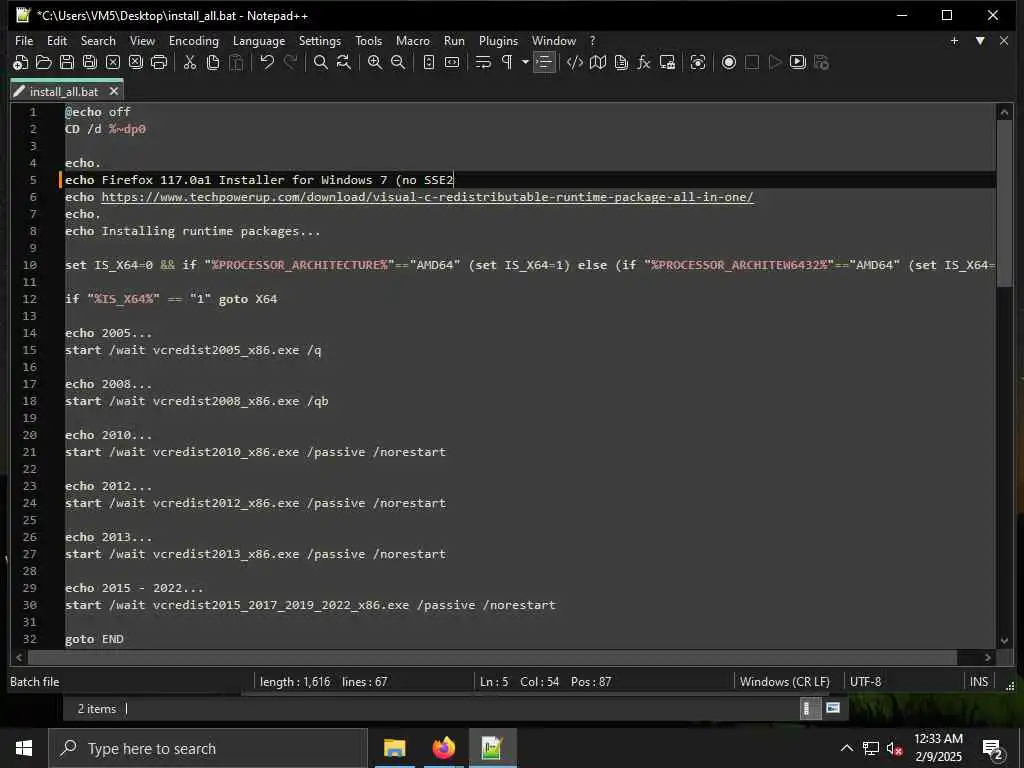
Task: Toggle the Document List panel icon
Action: [621, 63]
